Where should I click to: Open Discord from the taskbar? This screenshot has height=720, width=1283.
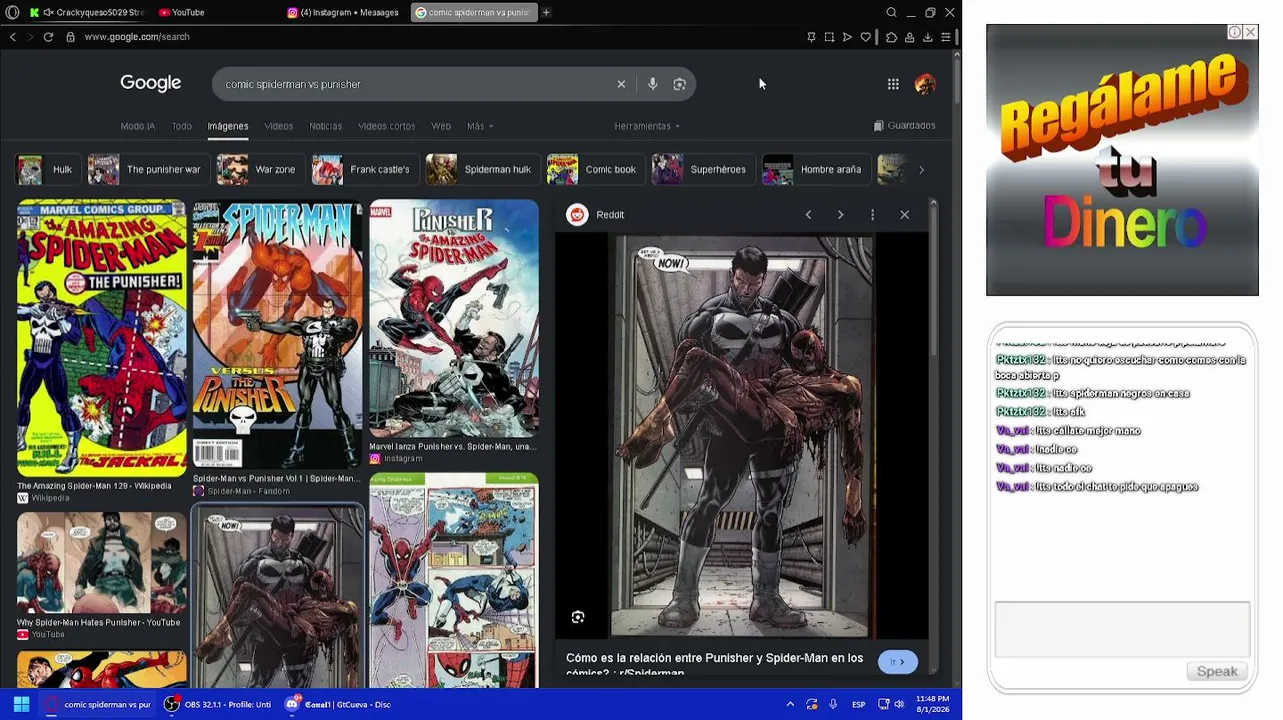(338, 704)
